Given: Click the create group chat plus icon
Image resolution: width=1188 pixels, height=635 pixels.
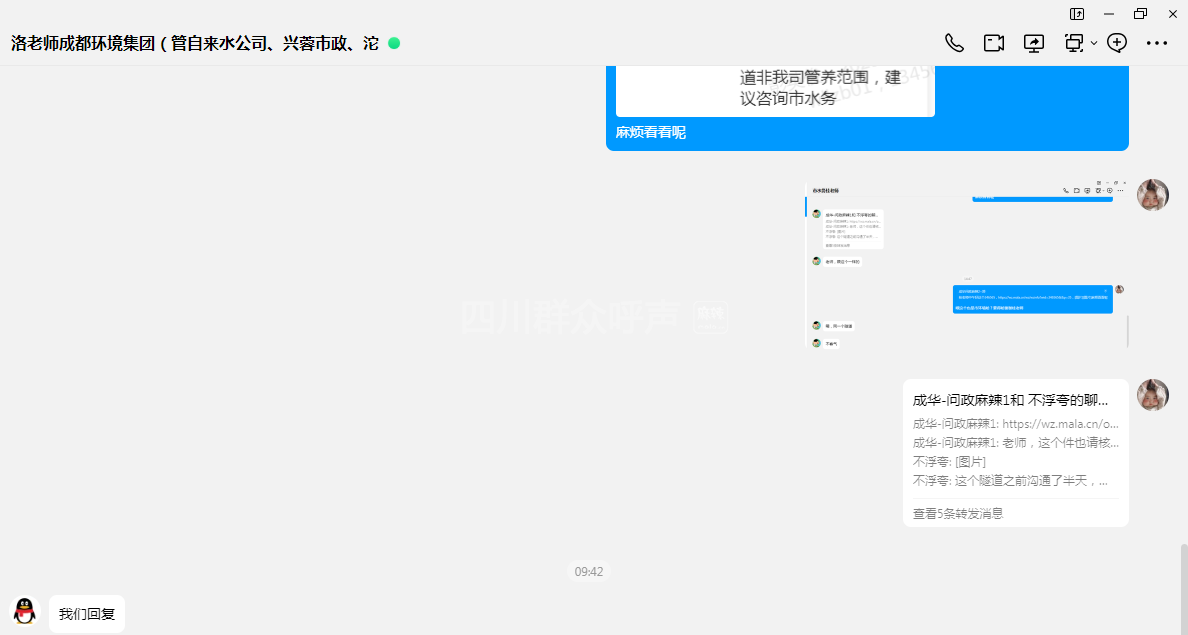Looking at the screenshot, I should click(1117, 43).
